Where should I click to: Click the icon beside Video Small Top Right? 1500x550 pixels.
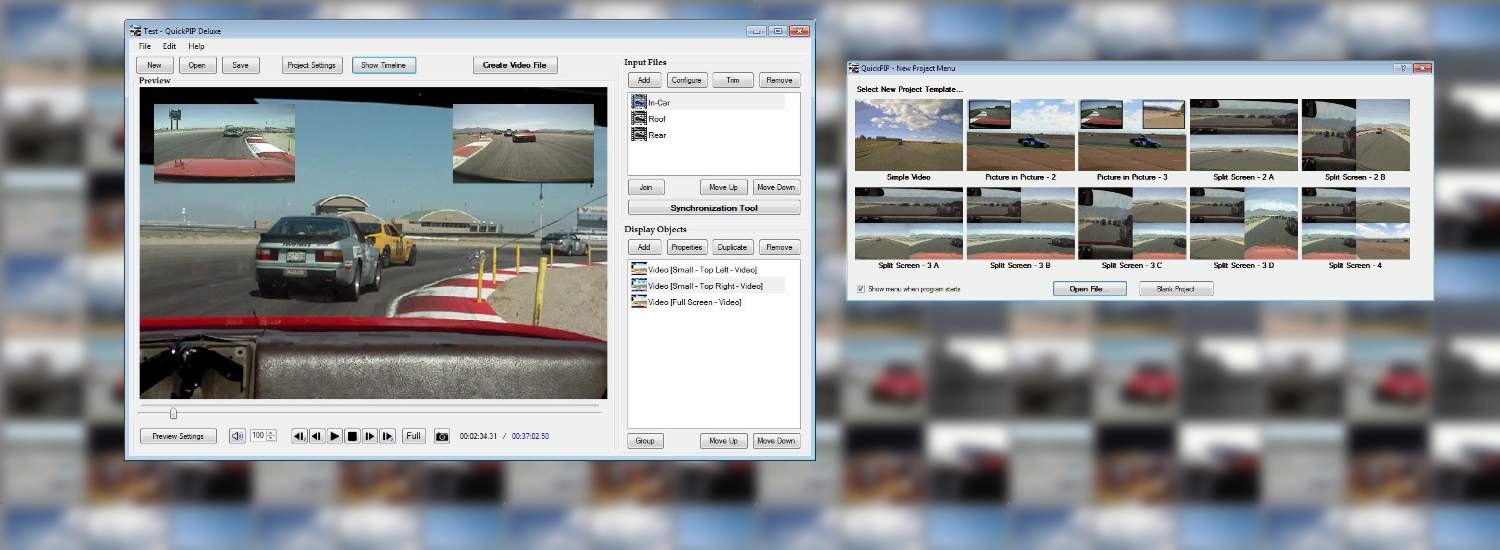(x=639, y=286)
